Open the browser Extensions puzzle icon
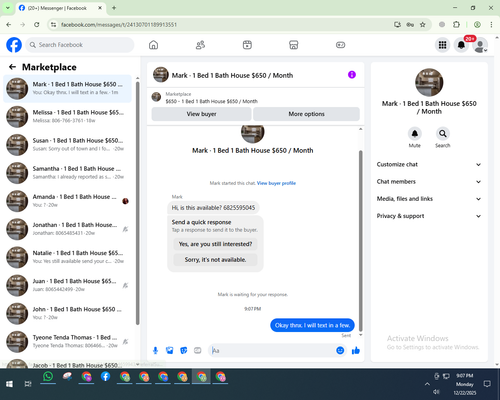Image resolution: width=500 pixels, height=400 pixels. (456, 24)
